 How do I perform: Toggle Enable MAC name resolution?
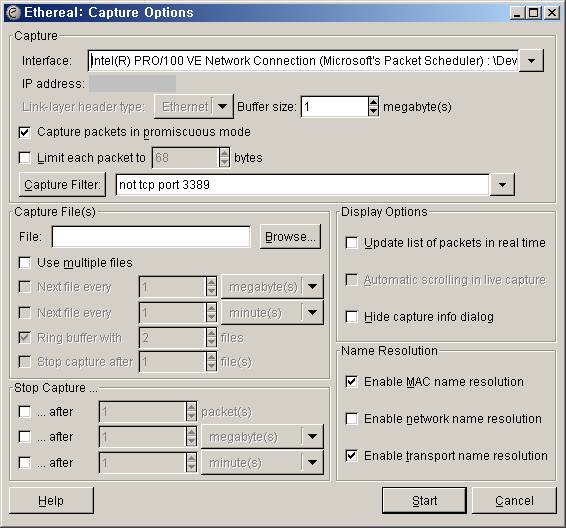click(352, 382)
